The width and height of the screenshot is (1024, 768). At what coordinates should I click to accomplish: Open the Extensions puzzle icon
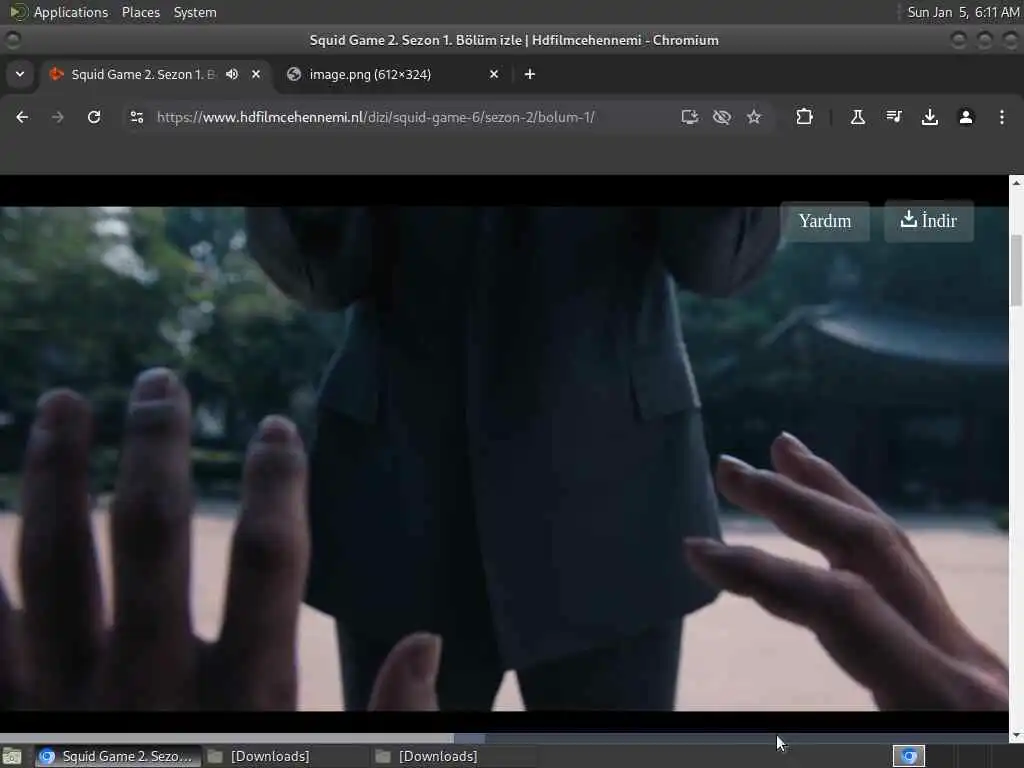pos(804,117)
